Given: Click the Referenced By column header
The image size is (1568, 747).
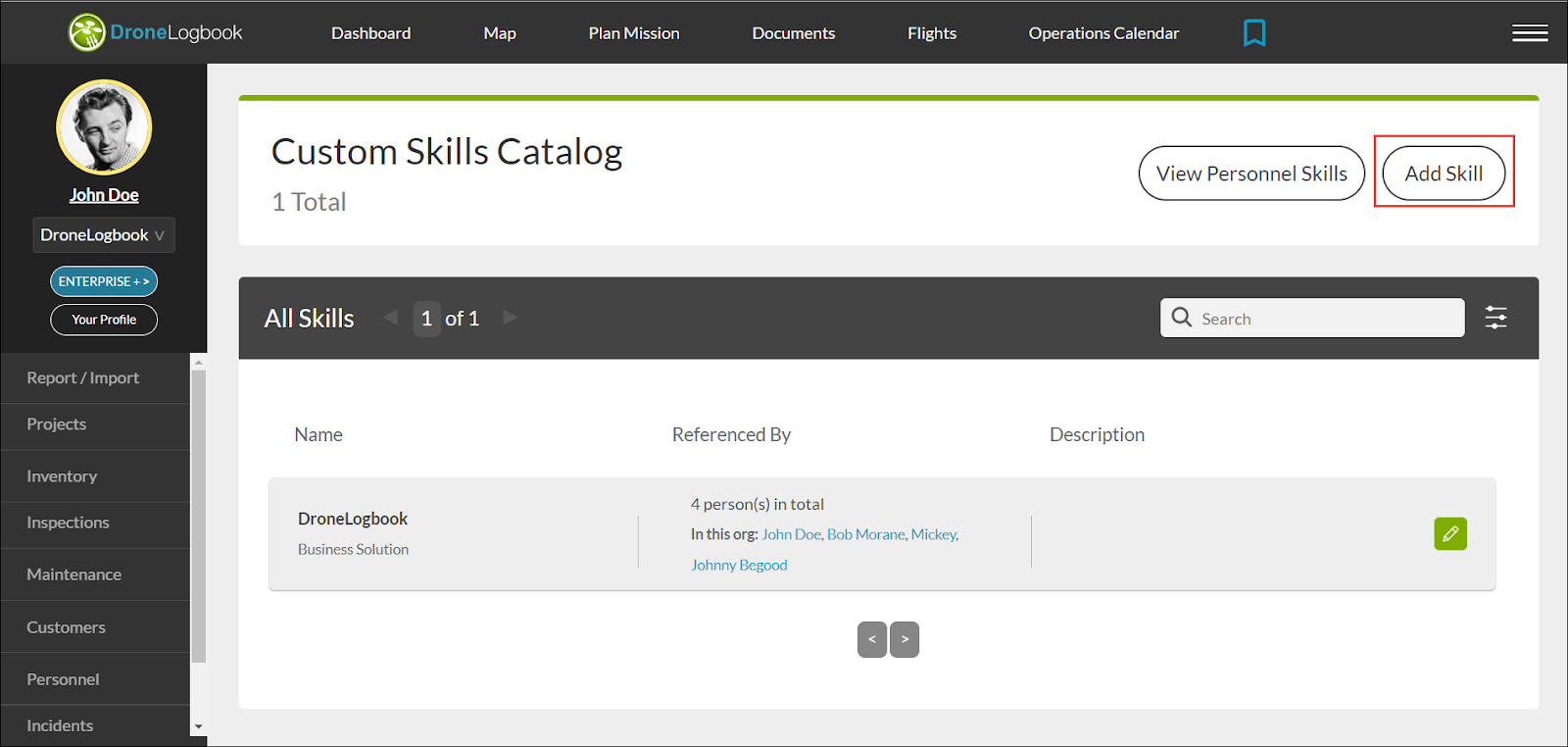Looking at the screenshot, I should 731,434.
